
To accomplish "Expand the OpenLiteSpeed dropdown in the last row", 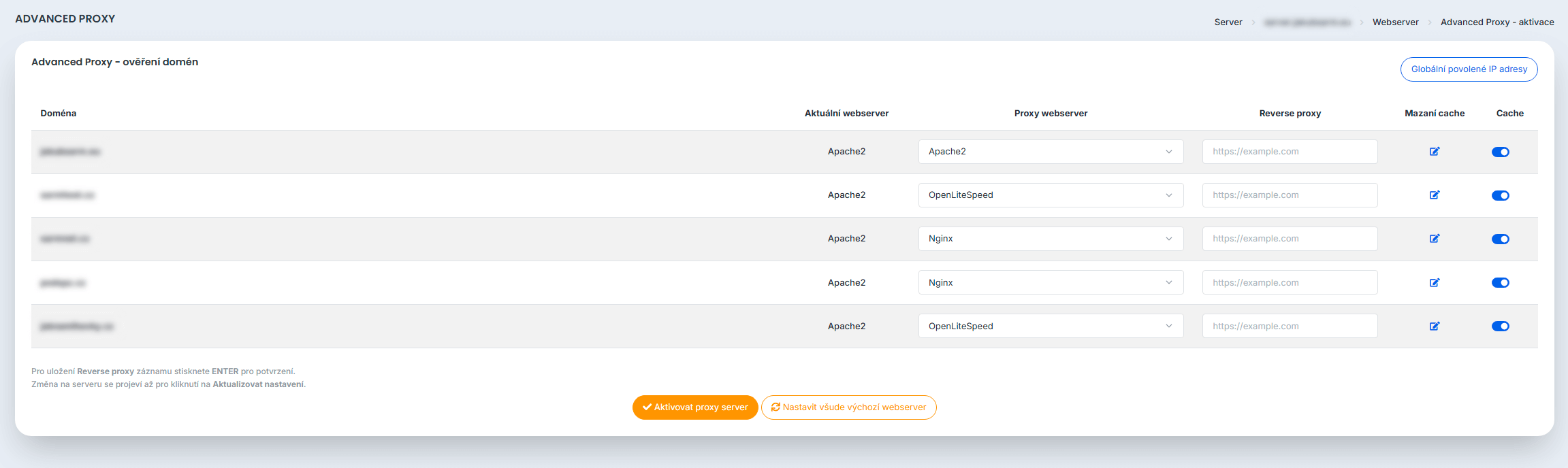I will click(1050, 327).
